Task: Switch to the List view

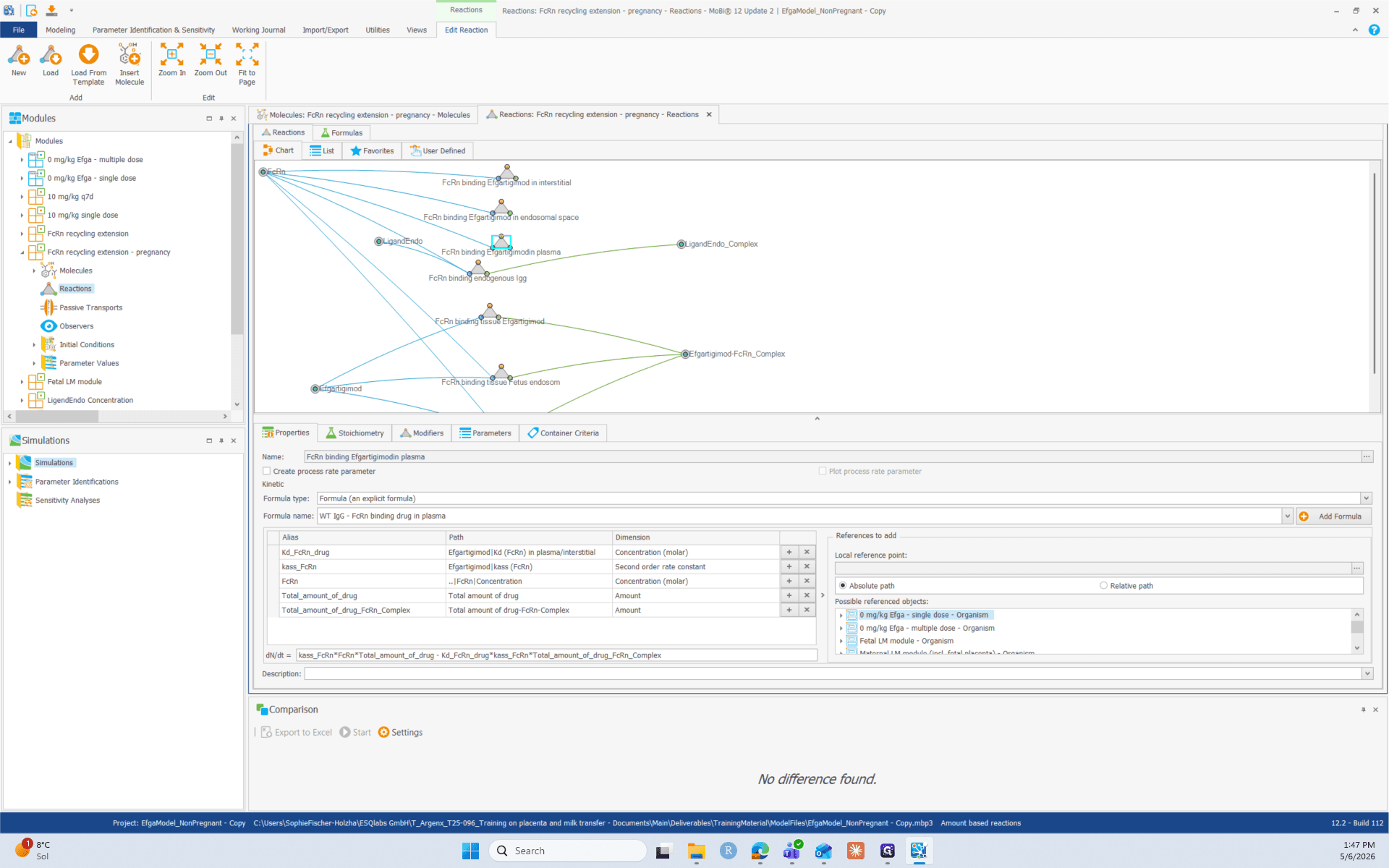Action: tap(322, 150)
